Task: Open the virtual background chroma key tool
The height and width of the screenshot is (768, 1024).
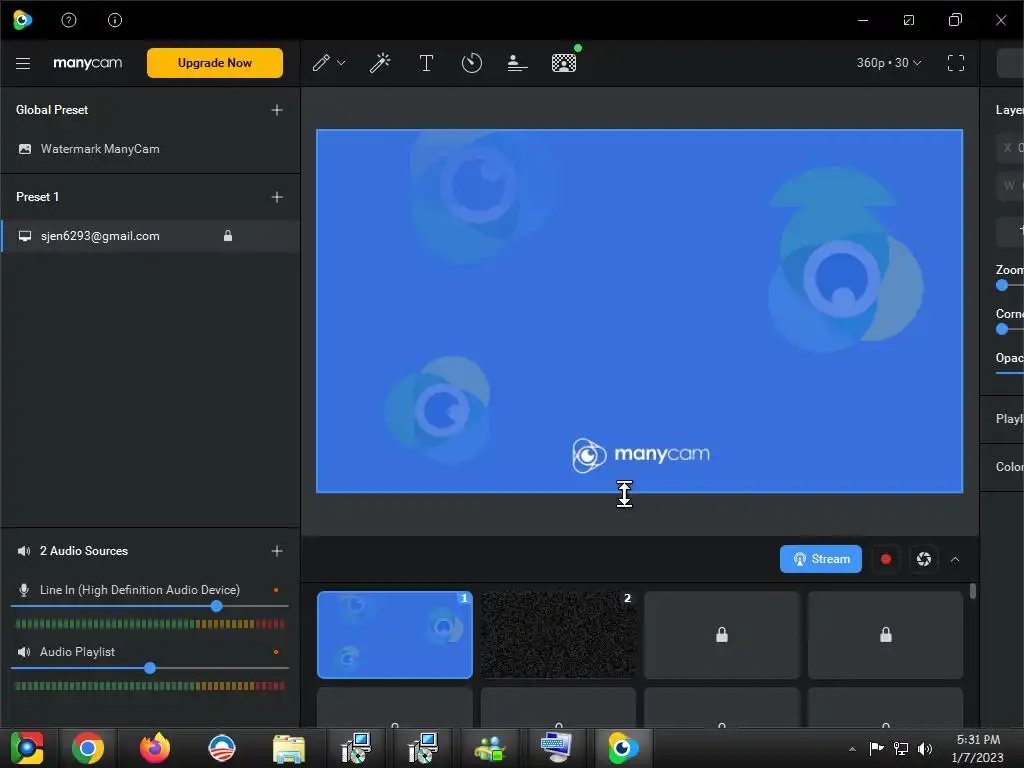Action: (564, 63)
